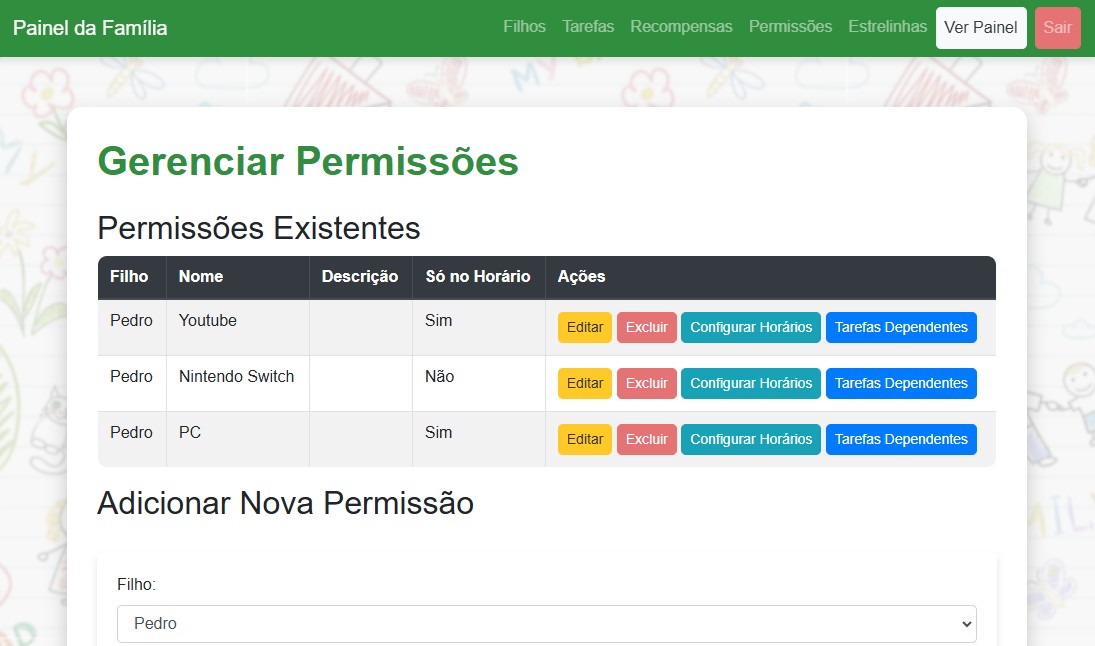Configurar Horários for the PC row
The width and height of the screenshot is (1095, 646).
(751, 439)
